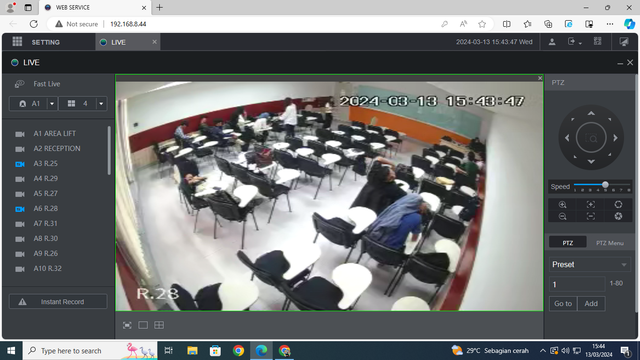Click PTZ focus far icon
640x360 pixels.
point(591,216)
